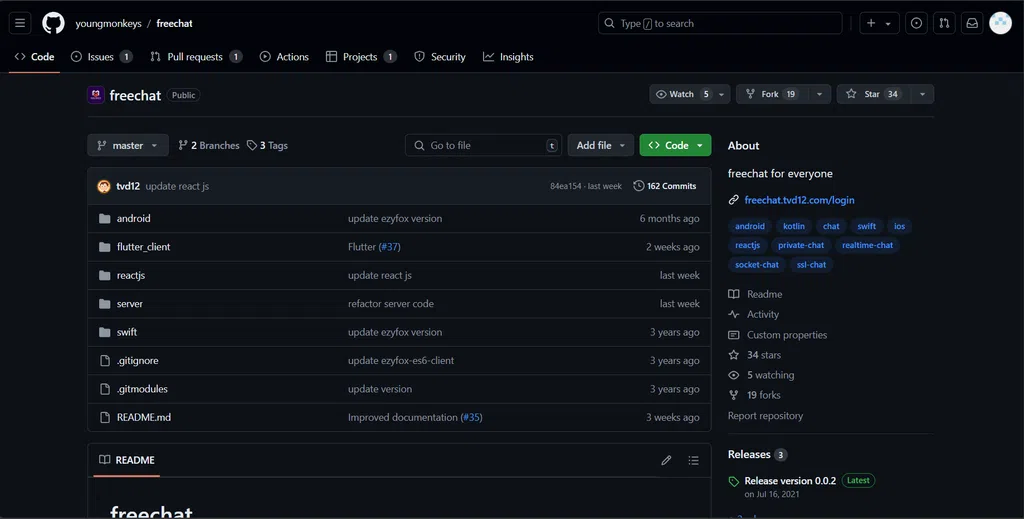Open pull request #37 link
The width and height of the screenshot is (1024, 519).
coord(390,247)
